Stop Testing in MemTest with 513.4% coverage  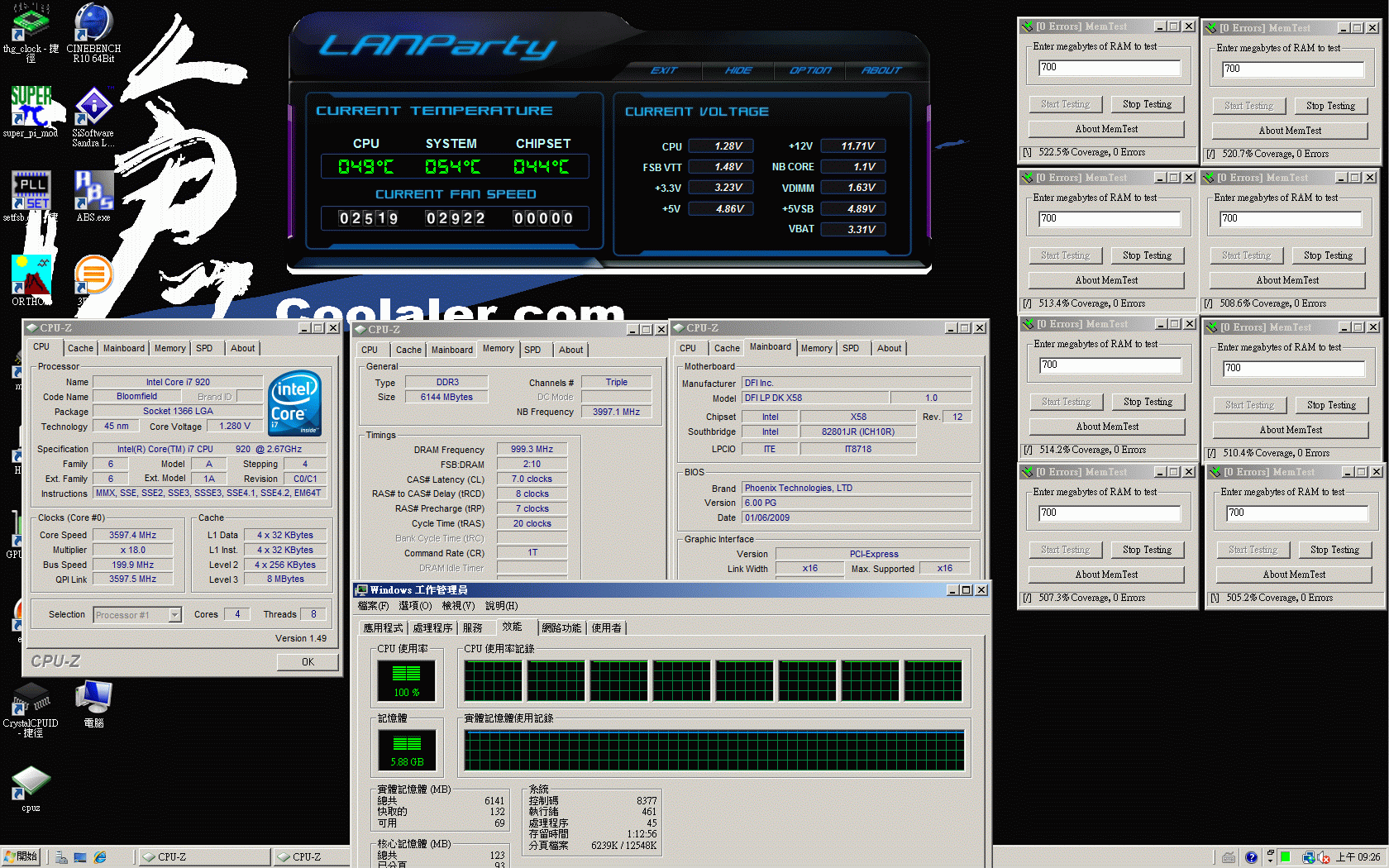click(x=1147, y=255)
